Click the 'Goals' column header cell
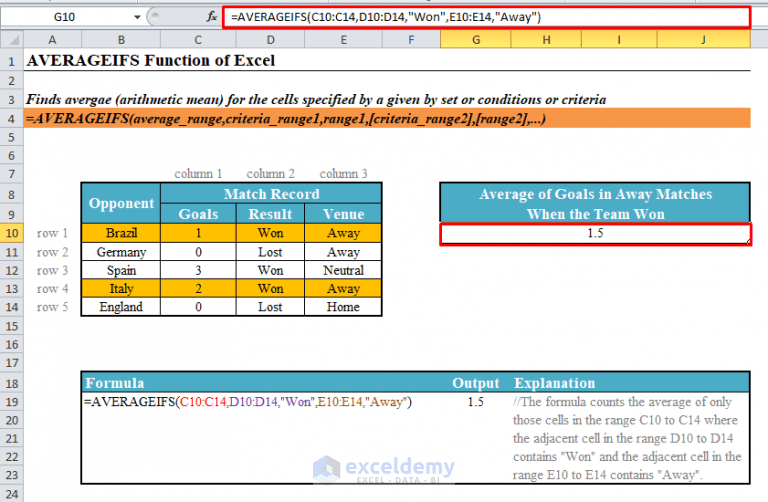 pyautogui.click(x=198, y=214)
